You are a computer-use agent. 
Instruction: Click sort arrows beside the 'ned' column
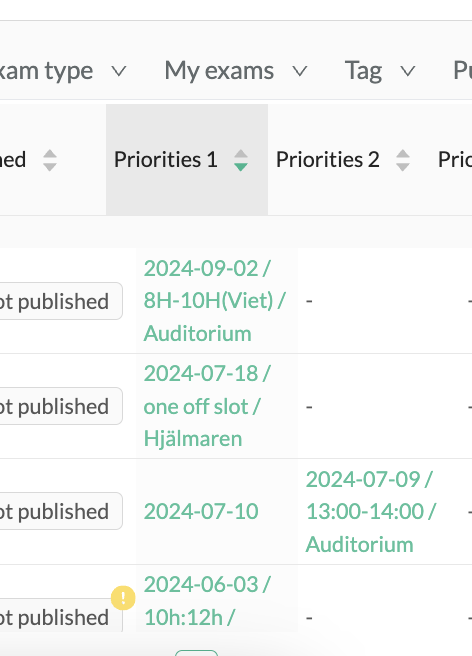(50, 160)
